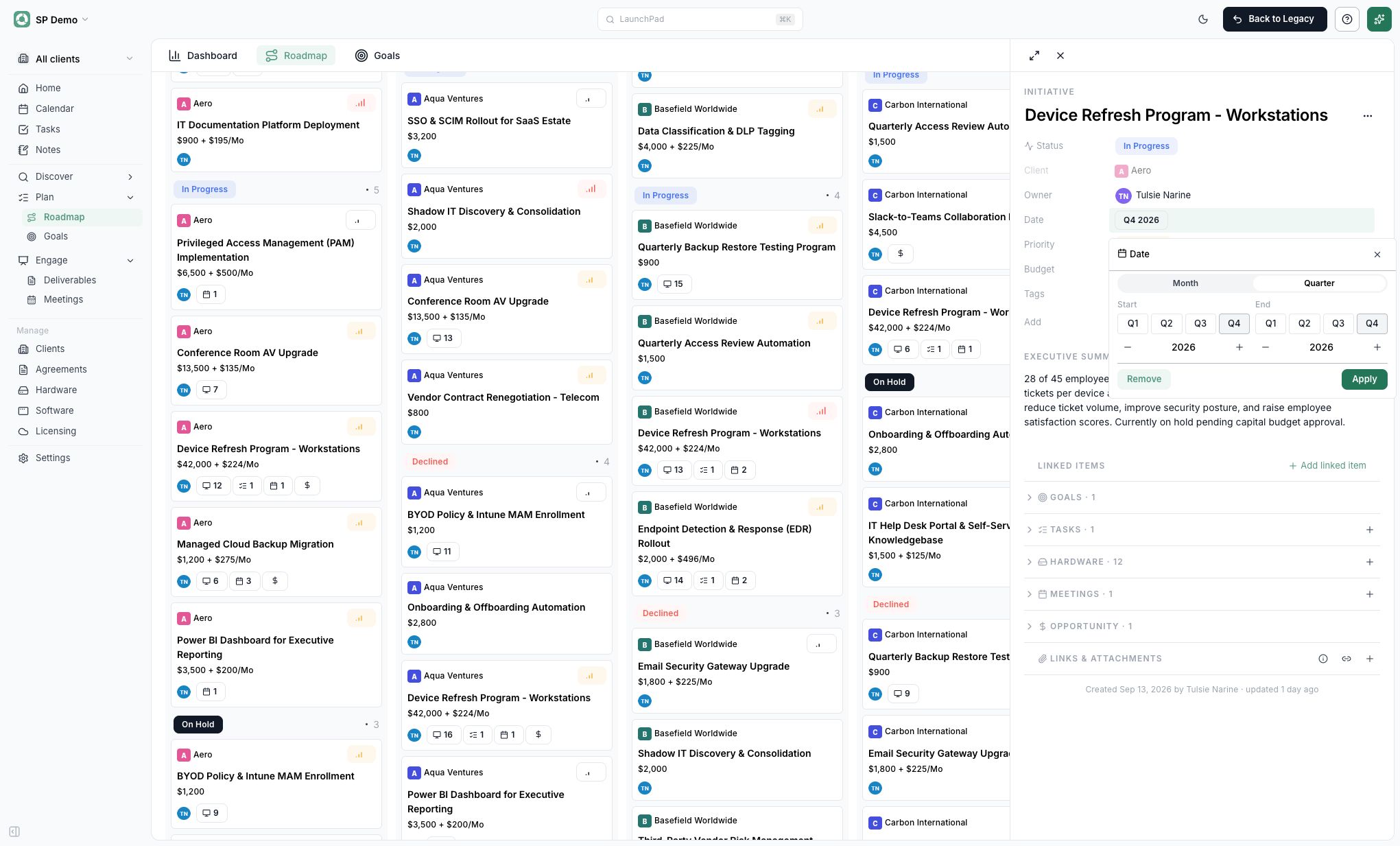This screenshot has width=1400, height=846.
Task: Expand the initiative panel to full screen
Action: (1034, 56)
